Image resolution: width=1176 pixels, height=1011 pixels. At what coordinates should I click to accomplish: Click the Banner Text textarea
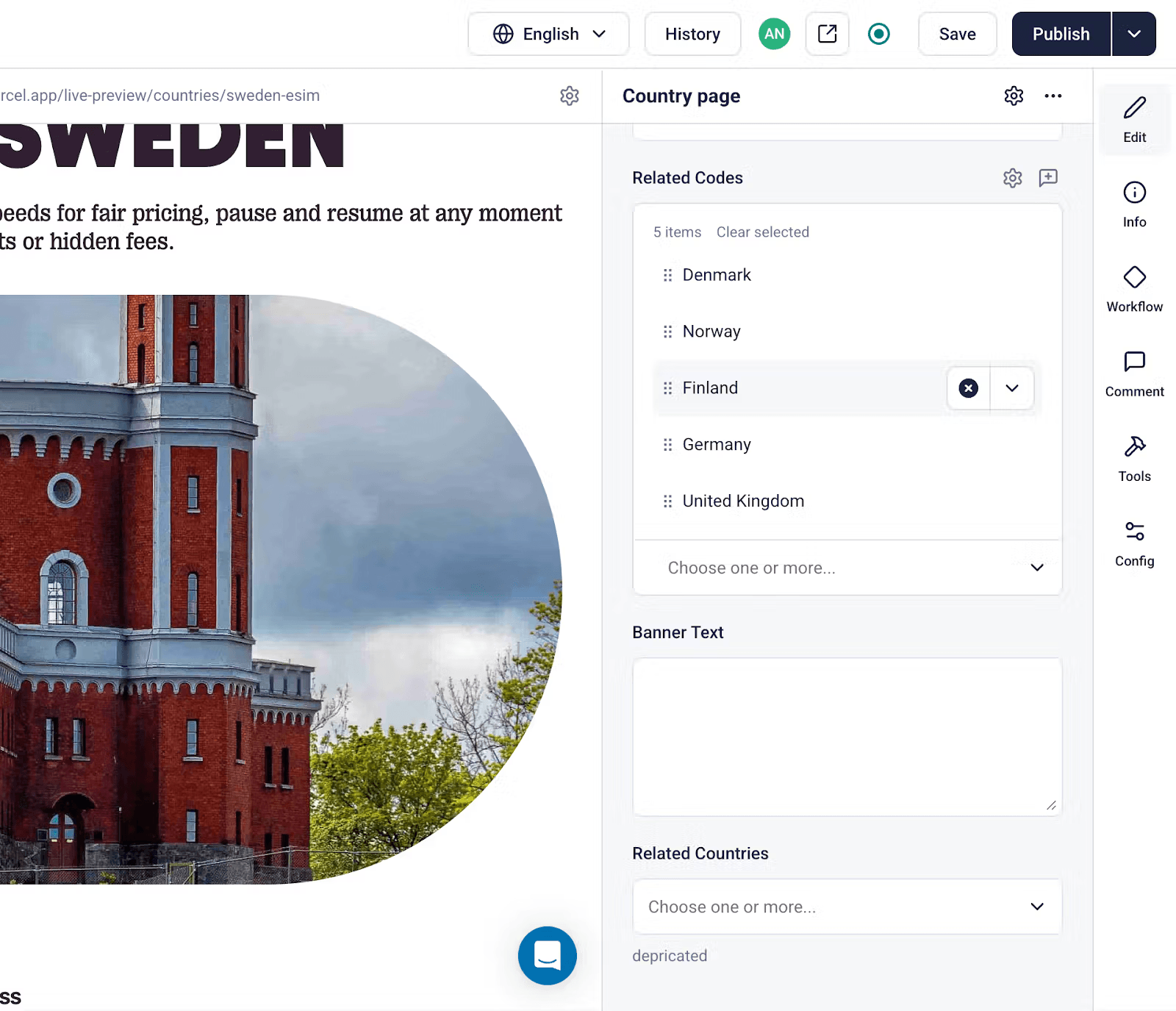click(x=847, y=737)
